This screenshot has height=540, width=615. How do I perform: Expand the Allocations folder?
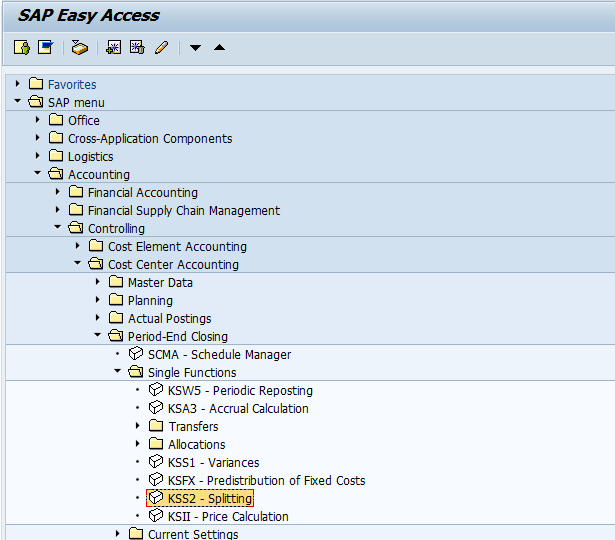pos(138,444)
